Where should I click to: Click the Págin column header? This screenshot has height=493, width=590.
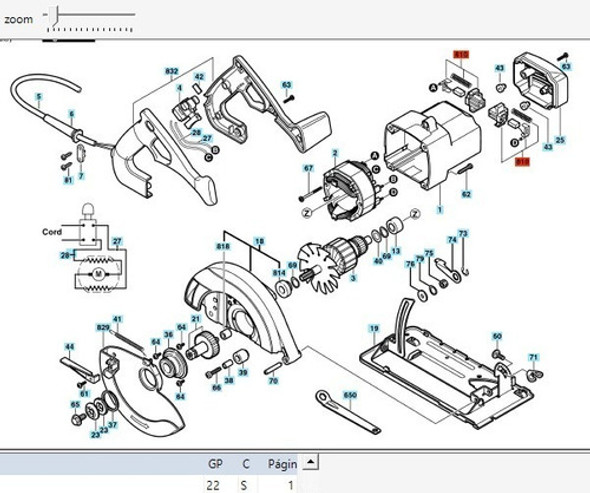[282, 464]
